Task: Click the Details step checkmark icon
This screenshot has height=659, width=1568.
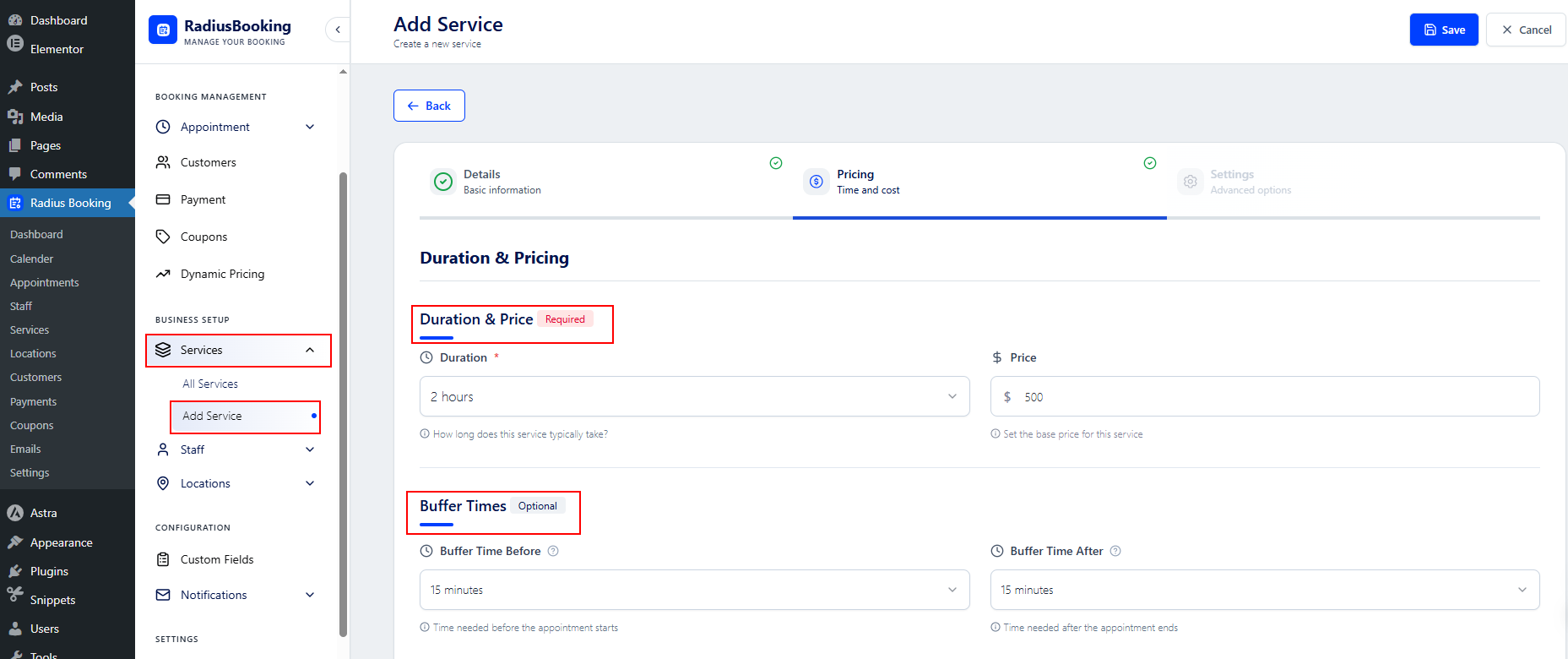Action: coord(443,182)
